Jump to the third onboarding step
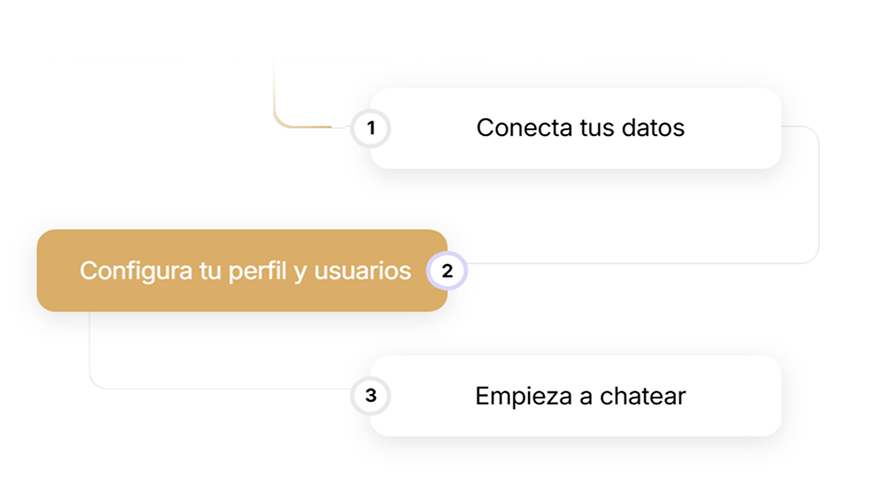 (580, 395)
